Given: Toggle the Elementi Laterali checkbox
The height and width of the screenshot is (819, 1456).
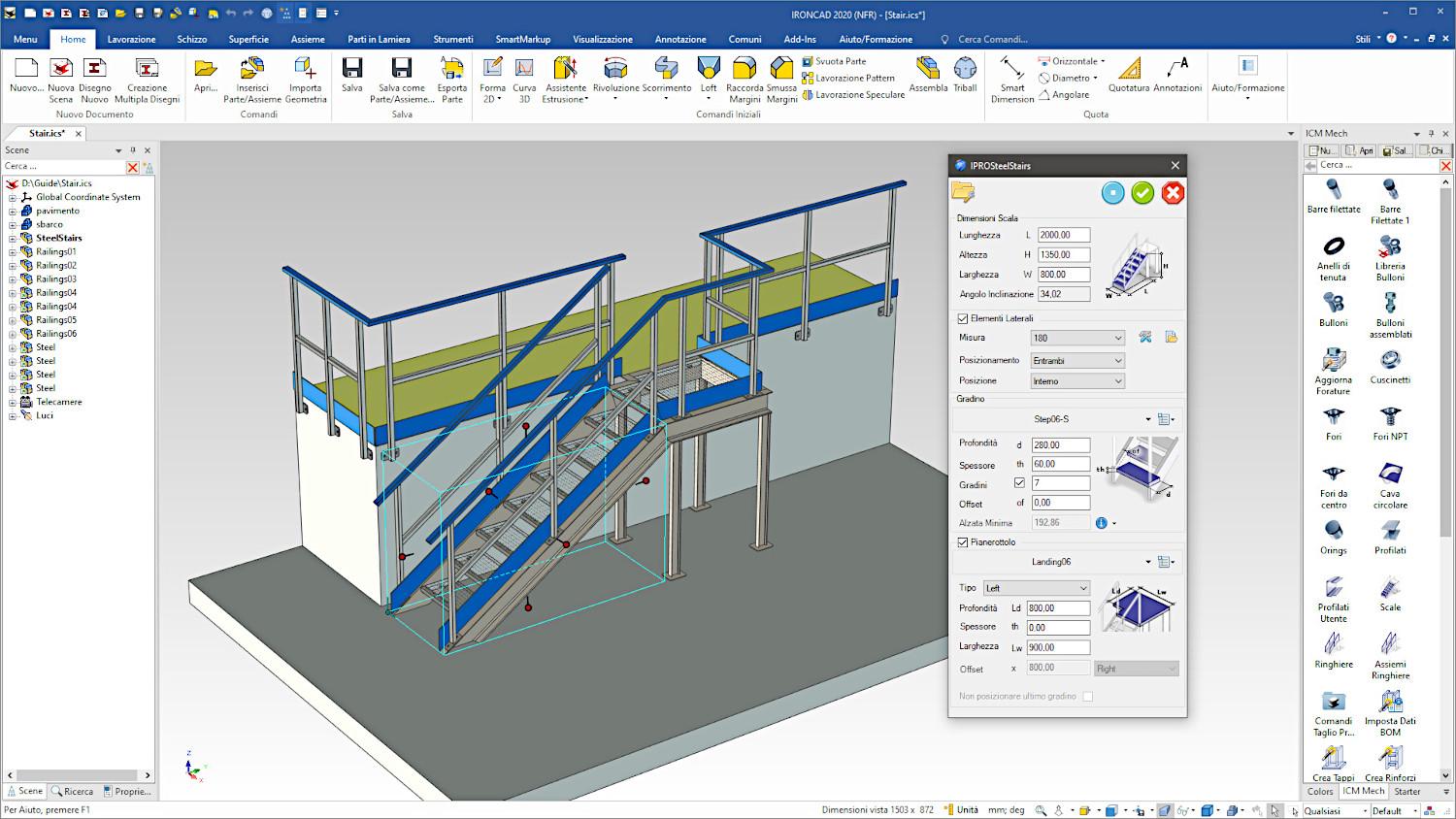Looking at the screenshot, I should click(963, 318).
